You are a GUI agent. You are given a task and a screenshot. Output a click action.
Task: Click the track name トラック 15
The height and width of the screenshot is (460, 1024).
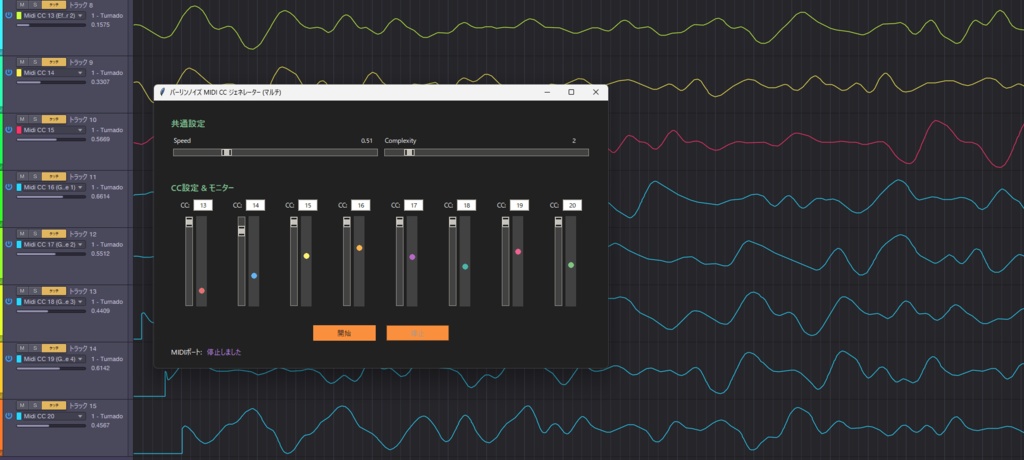pos(82,406)
